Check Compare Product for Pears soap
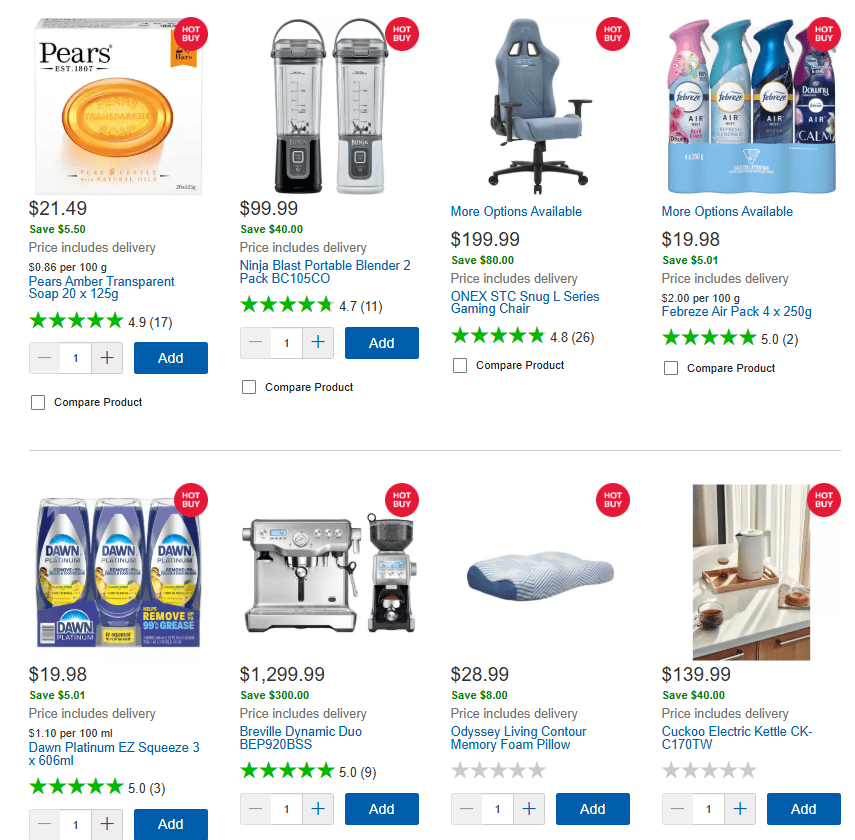 click(x=38, y=403)
